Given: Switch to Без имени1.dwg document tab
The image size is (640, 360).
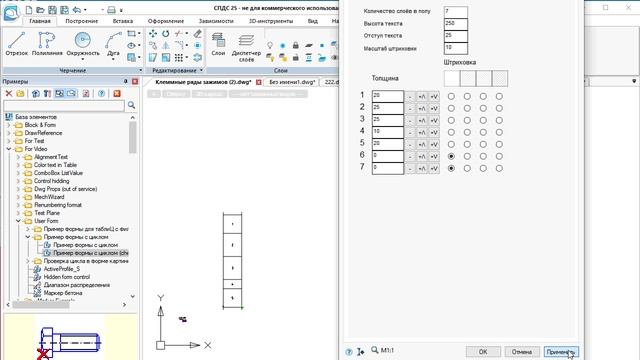Looking at the screenshot, I should pos(292,82).
